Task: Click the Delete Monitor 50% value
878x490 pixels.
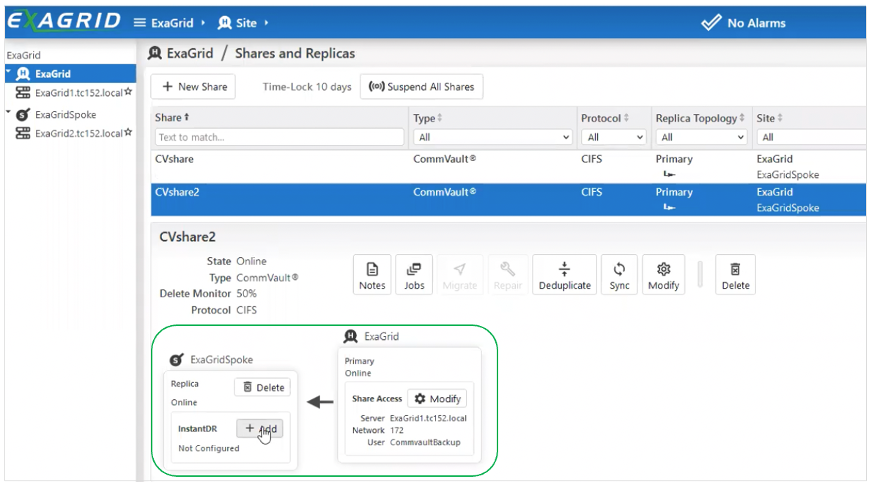Action: (246, 293)
